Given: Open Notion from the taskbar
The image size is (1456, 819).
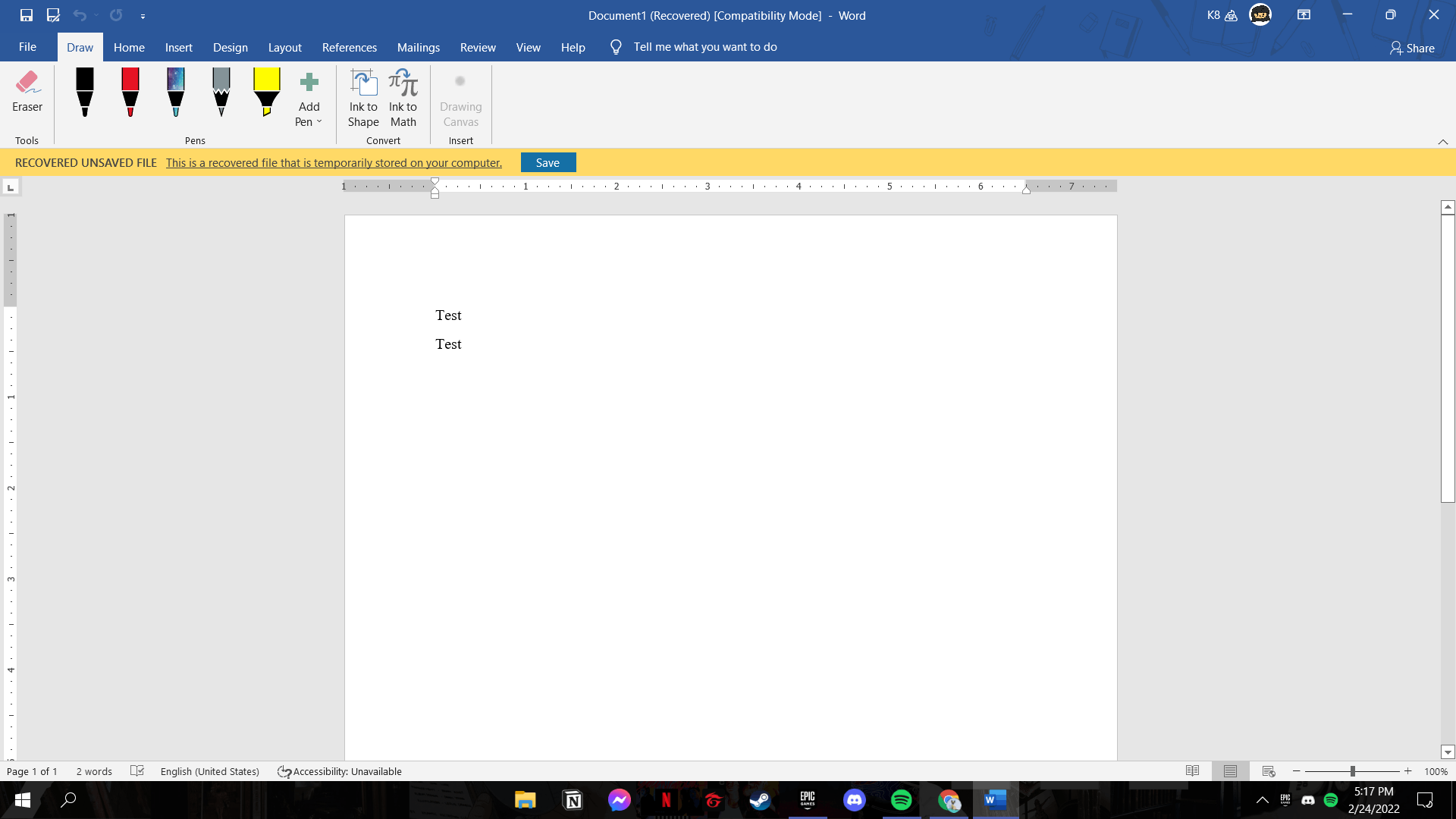Looking at the screenshot, I should (x=573, y=800).
